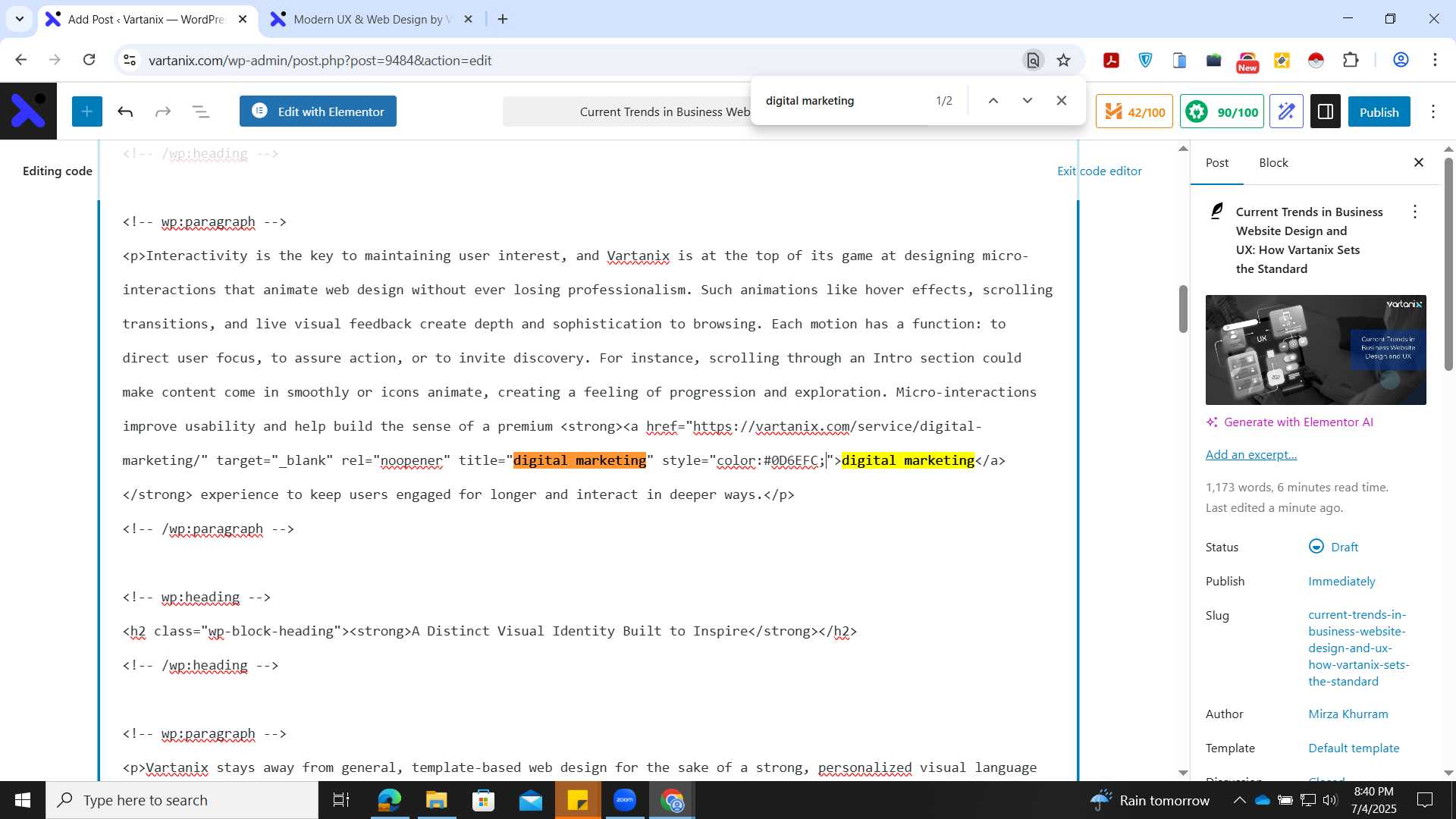View site information icon
This screenshot has width=1456, height=819.
(130, 60)
